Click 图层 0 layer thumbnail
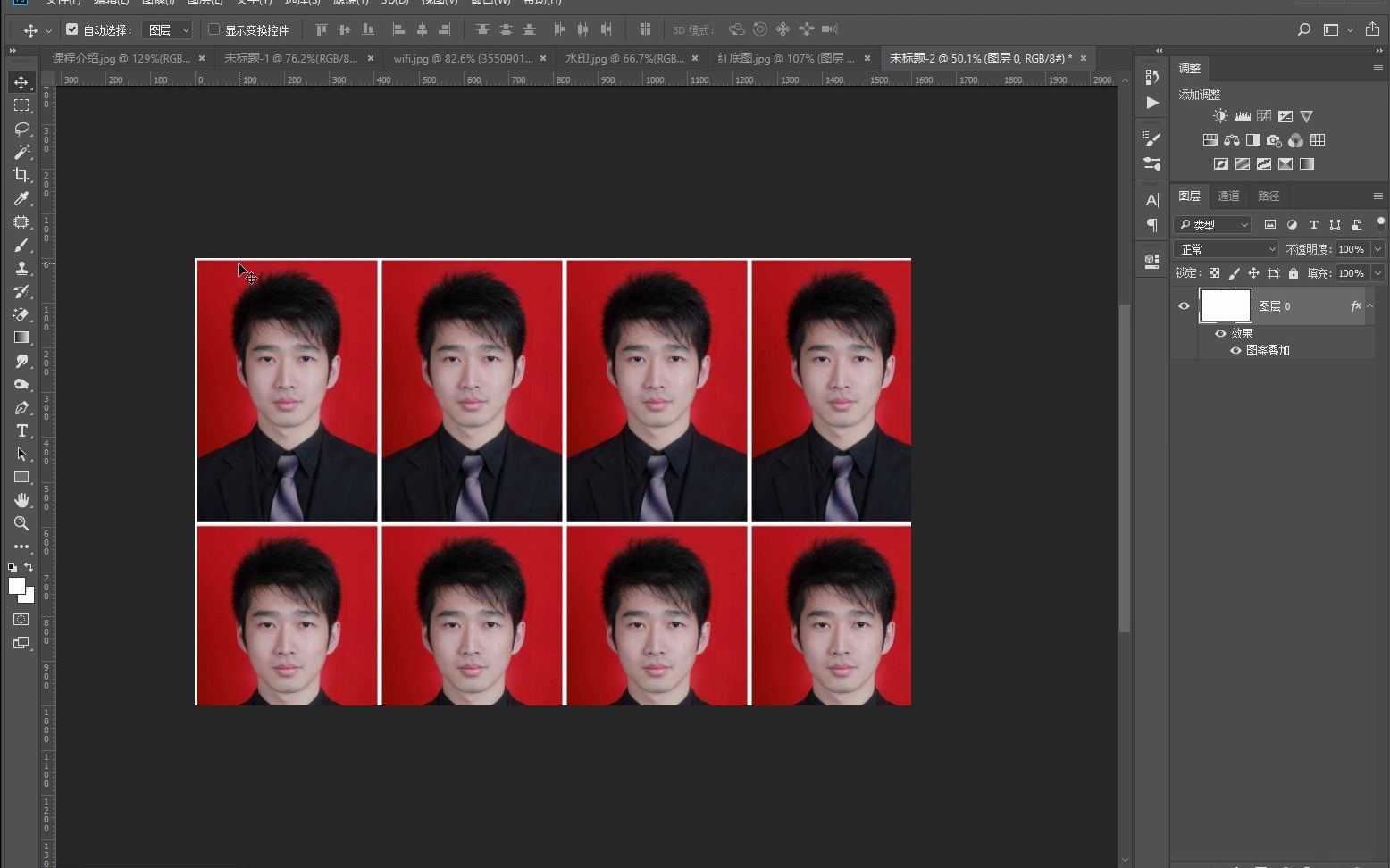The image size is (1390, 868). [x=1225, y=305]
